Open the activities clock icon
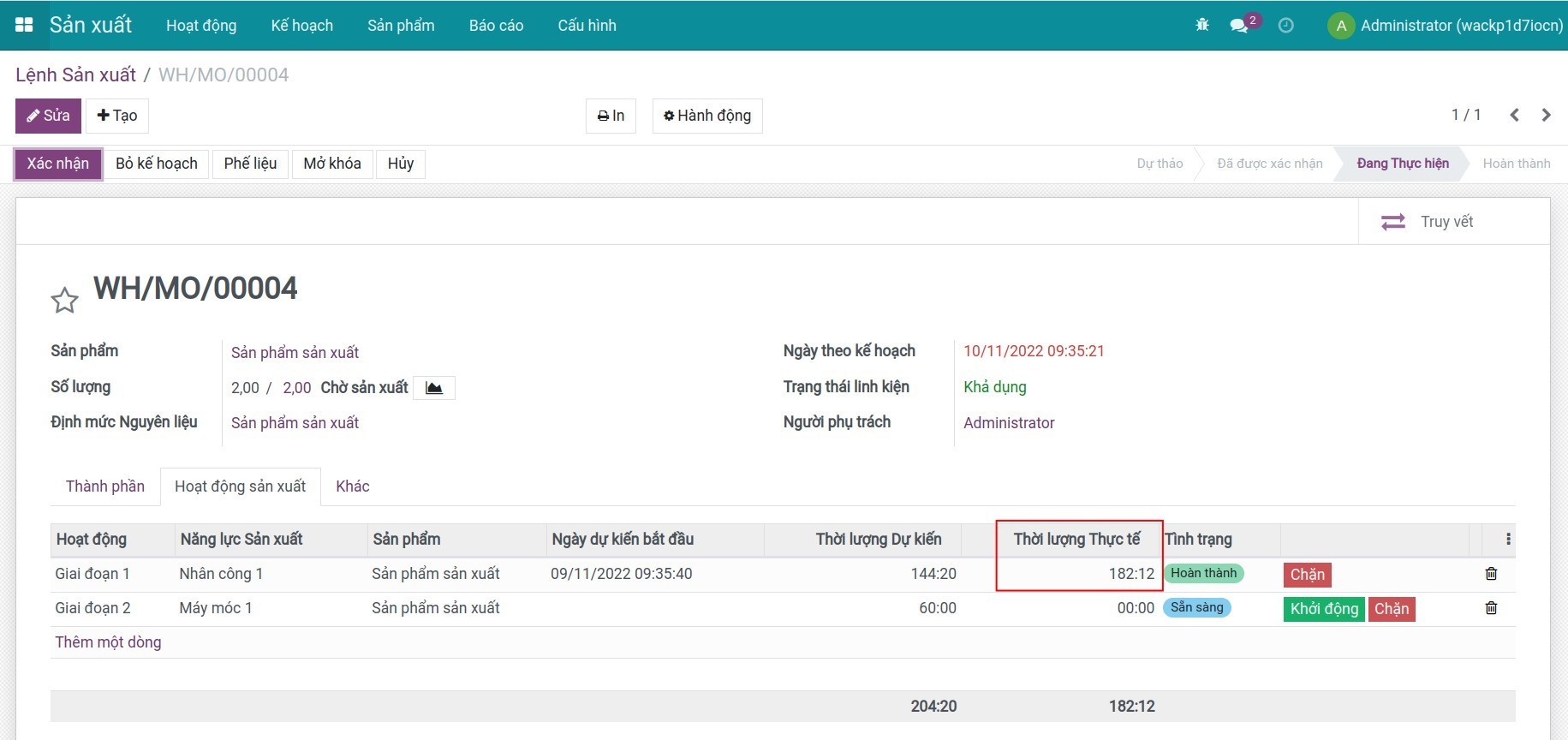The height and width of the screenshot is (740, 1568). (1285, 25)
